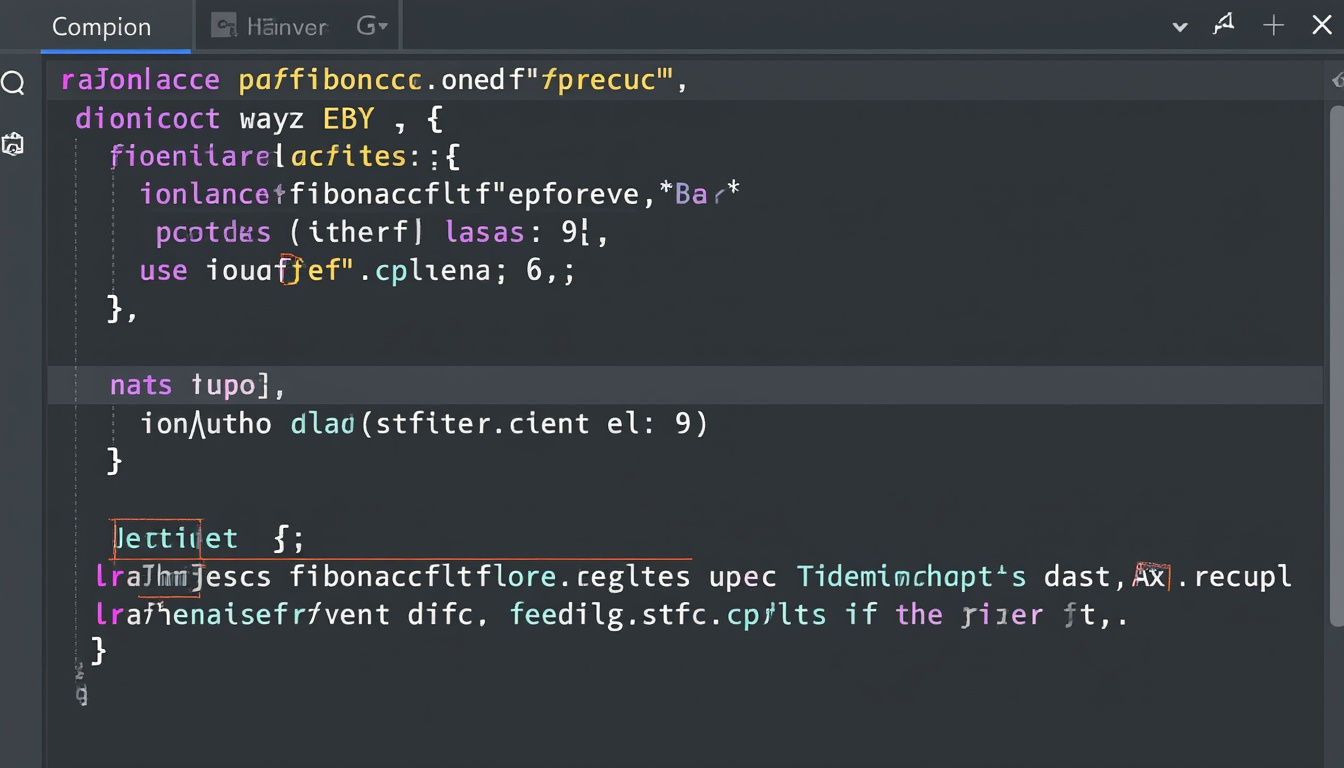
Task: Close the panel with the X icon
Action: point(1321,26)
